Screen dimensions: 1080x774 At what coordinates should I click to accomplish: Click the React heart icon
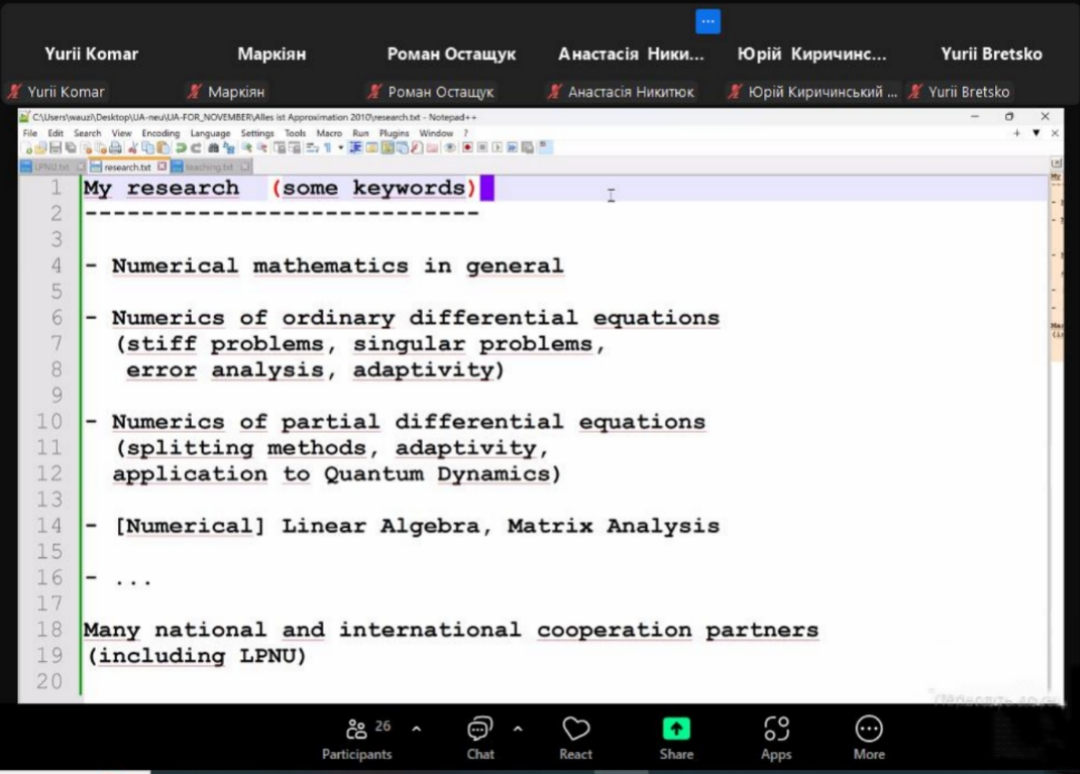[x=576, y=739]
